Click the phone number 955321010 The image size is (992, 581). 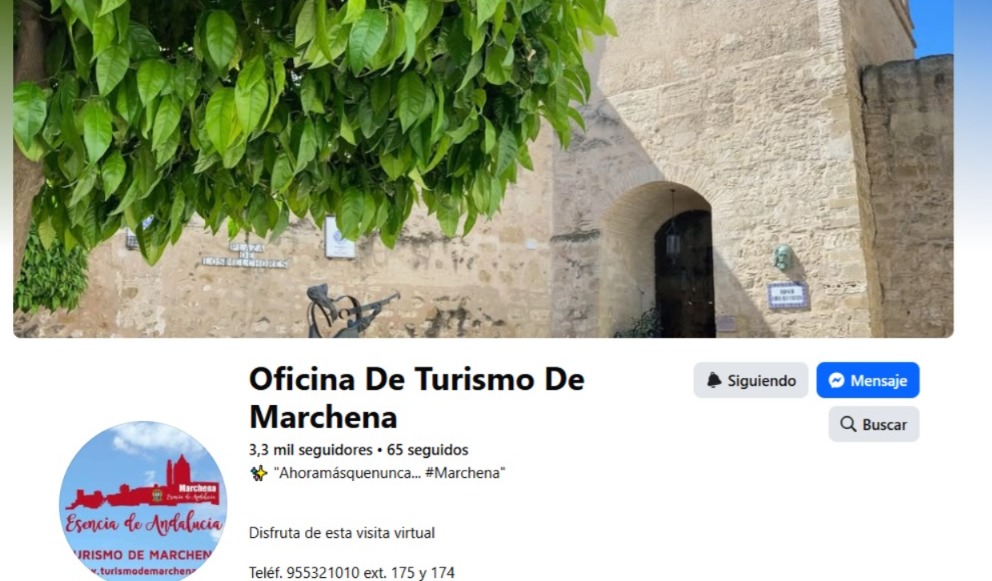[x=323, y=573]
